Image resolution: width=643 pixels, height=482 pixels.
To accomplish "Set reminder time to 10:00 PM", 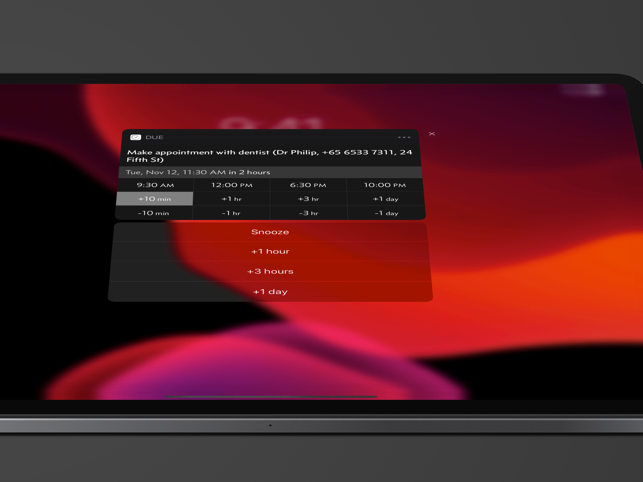I will point(385,185).
